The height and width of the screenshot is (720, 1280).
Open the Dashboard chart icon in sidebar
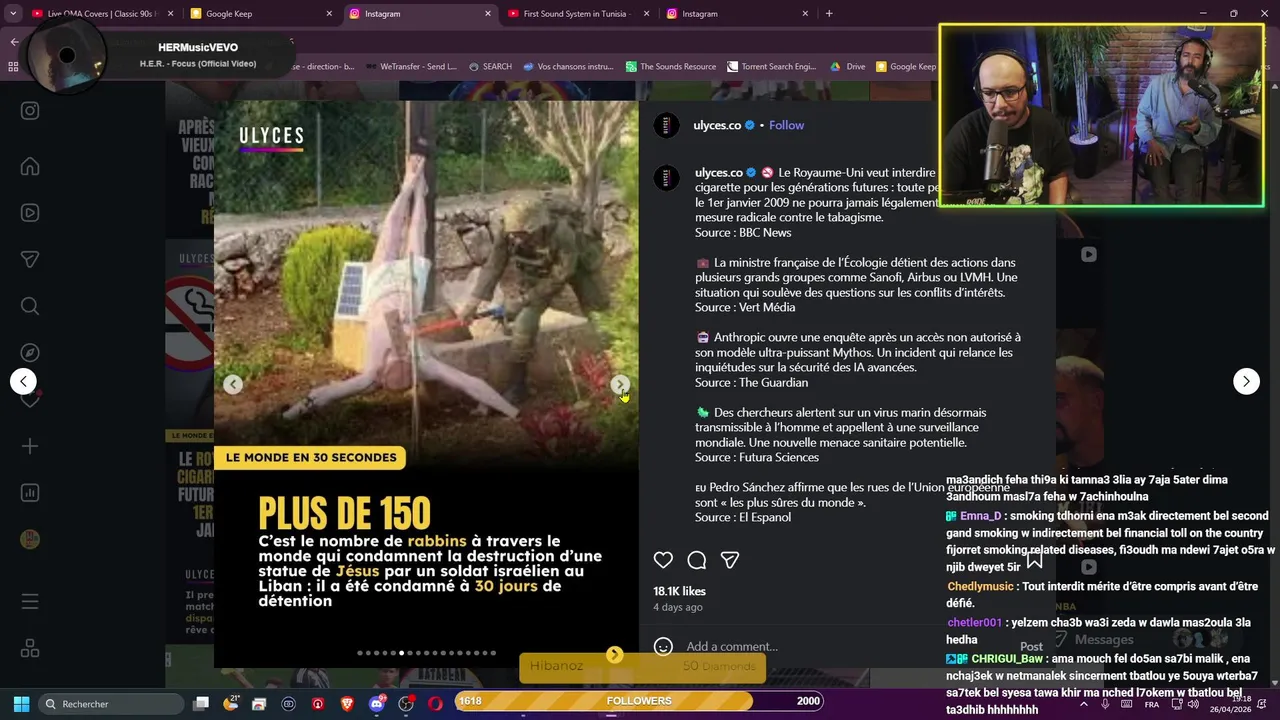coord(30,492)
